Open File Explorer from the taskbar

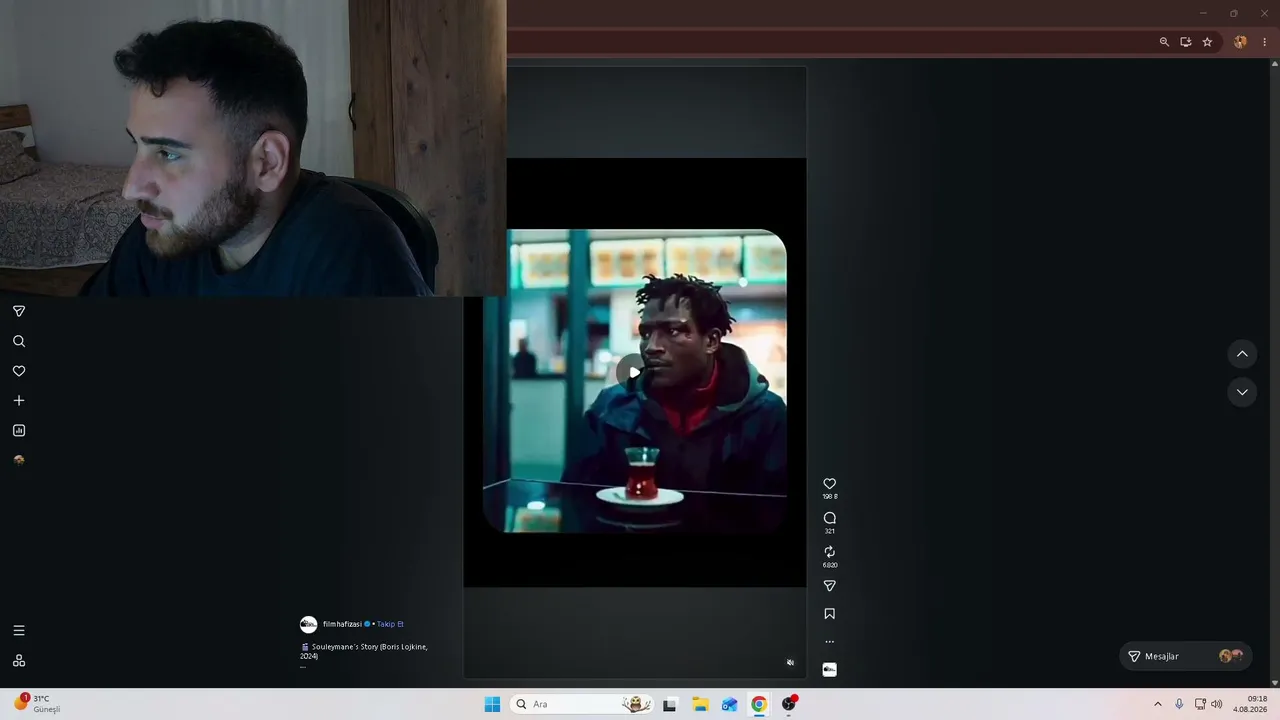click(x=700, y=704)
